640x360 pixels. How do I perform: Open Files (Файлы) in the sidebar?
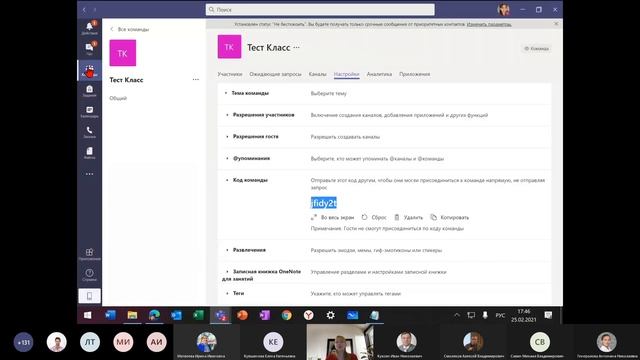[x=89, y=153]
